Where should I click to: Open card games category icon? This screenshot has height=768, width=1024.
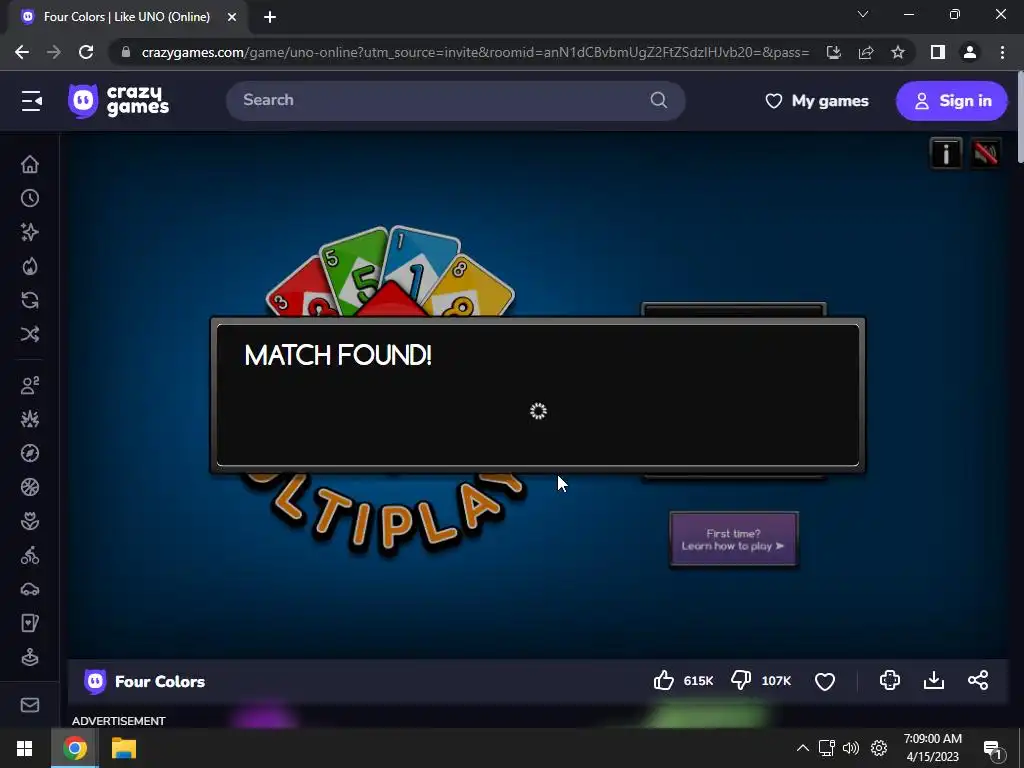point(30,623)
